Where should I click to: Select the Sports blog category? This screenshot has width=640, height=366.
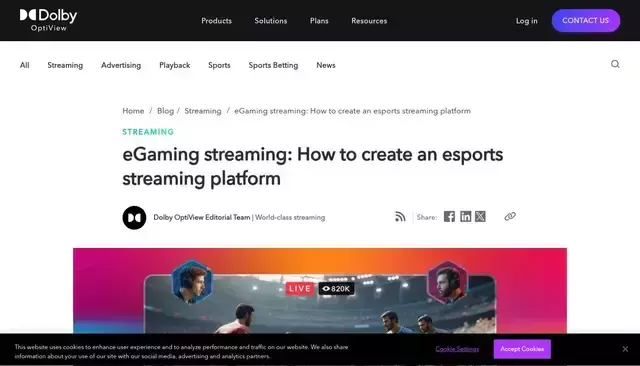[x=219, y=65]
